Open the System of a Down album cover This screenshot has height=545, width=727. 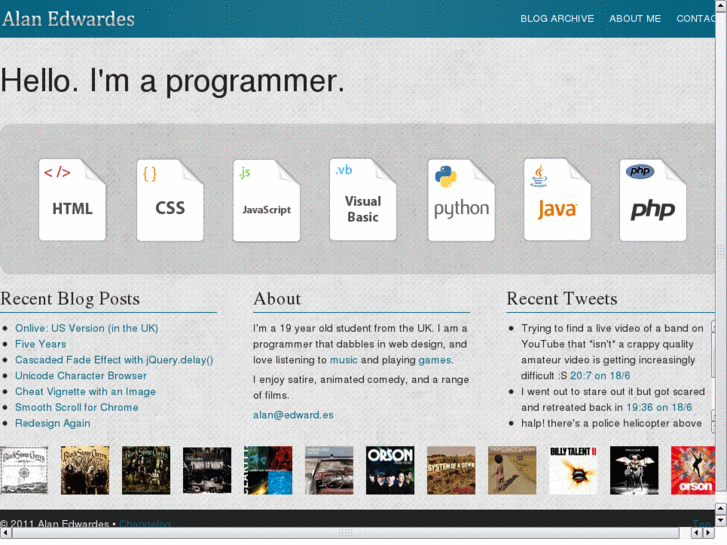click(451, 470)
